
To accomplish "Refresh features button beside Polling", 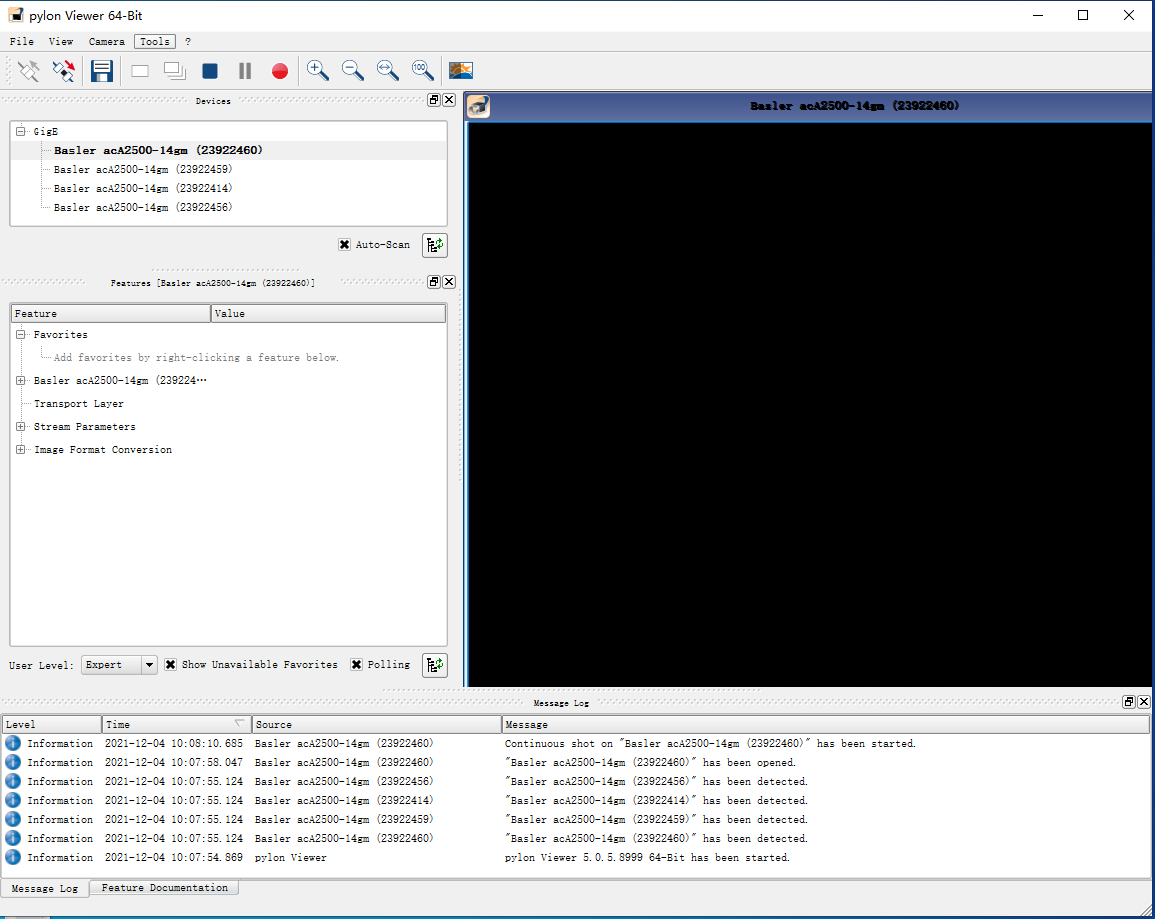I will tap(435, 665).
